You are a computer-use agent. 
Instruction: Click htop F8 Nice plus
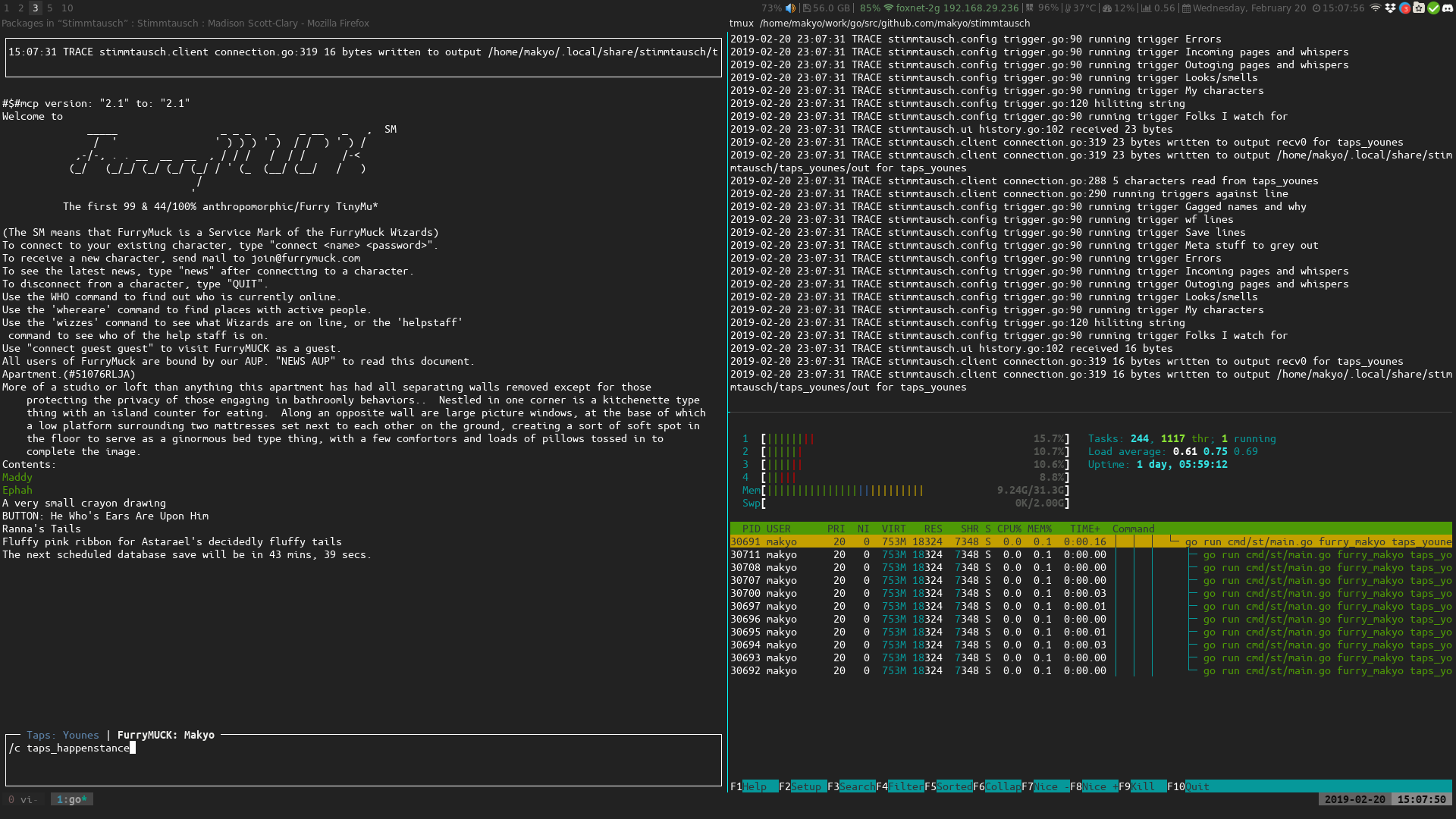click(x=1094, y=786)
